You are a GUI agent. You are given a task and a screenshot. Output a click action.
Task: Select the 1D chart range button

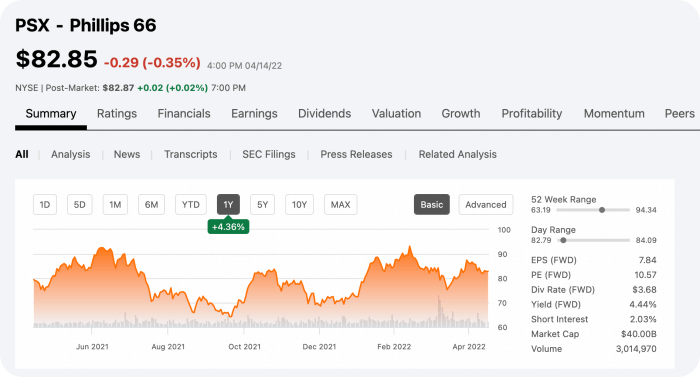(x=45, y=205)
